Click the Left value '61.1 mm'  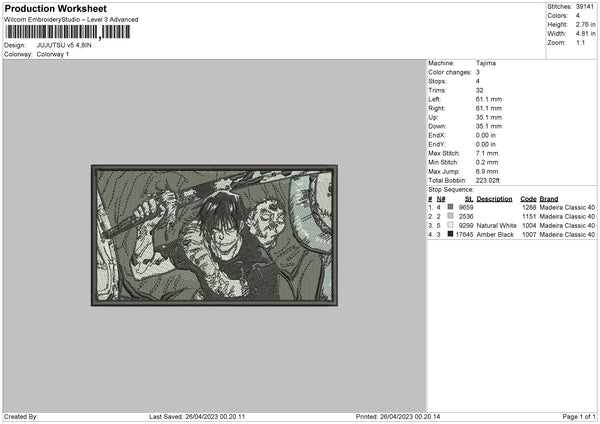(x=489, y=99)
